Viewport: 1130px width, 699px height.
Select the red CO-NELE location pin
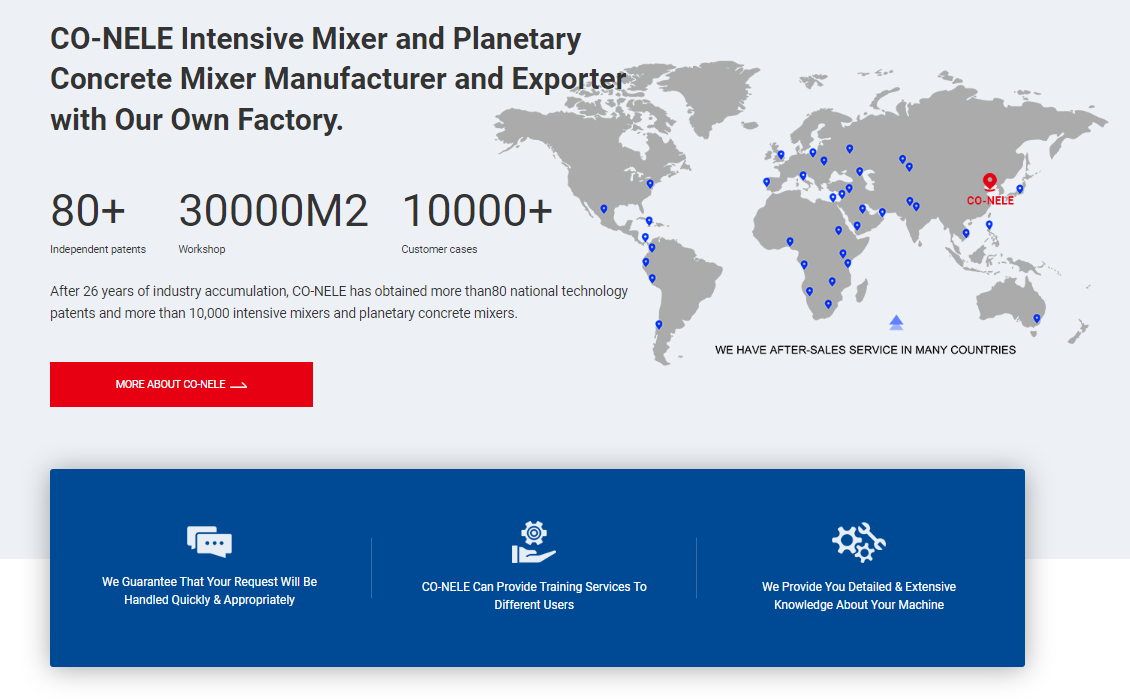(990, 182)
